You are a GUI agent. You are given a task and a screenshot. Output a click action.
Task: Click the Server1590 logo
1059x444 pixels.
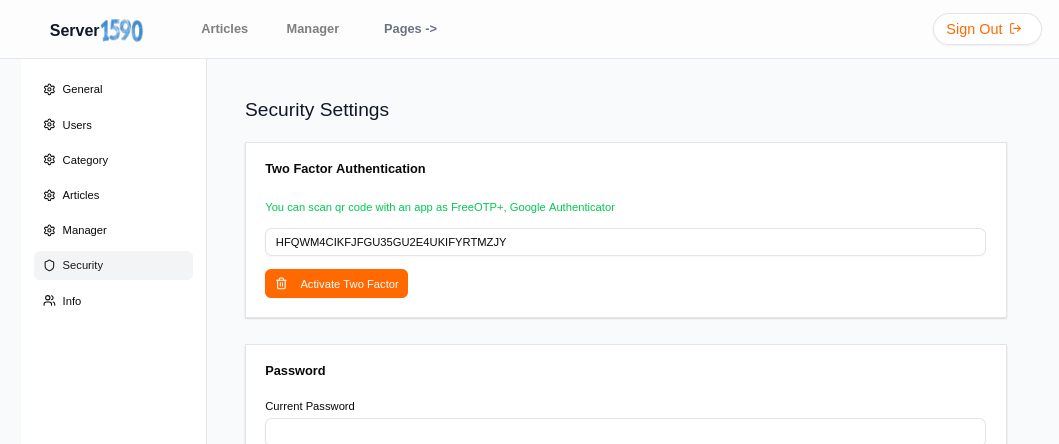pos(96,30)
